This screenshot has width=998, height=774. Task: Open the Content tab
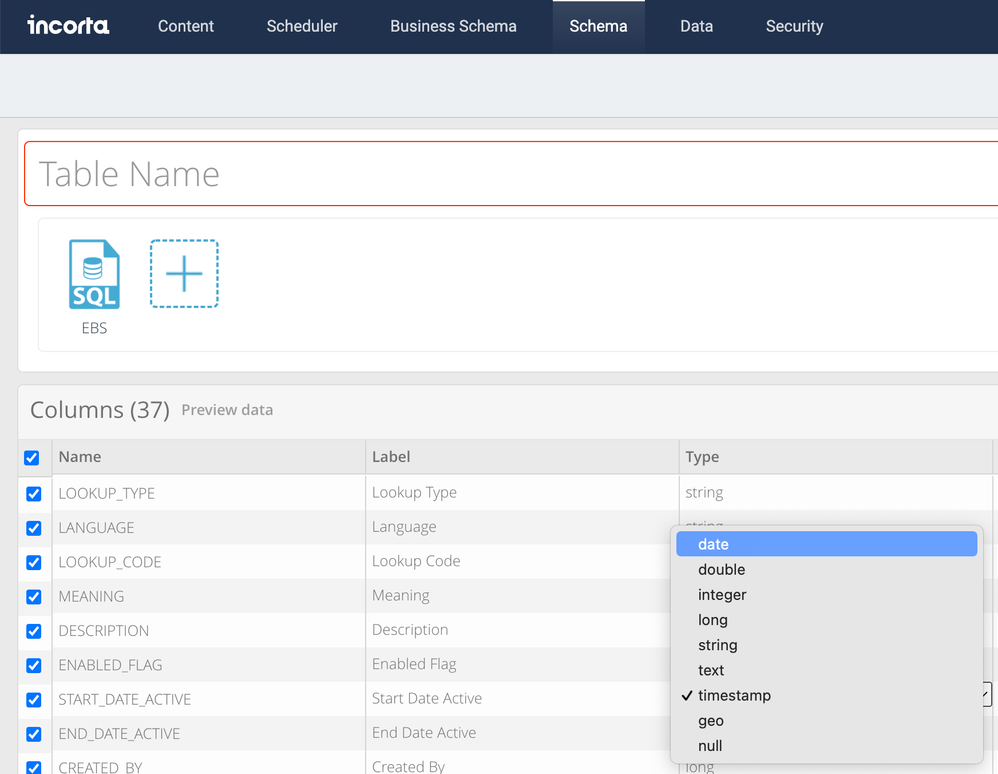(x=186, y=27)
